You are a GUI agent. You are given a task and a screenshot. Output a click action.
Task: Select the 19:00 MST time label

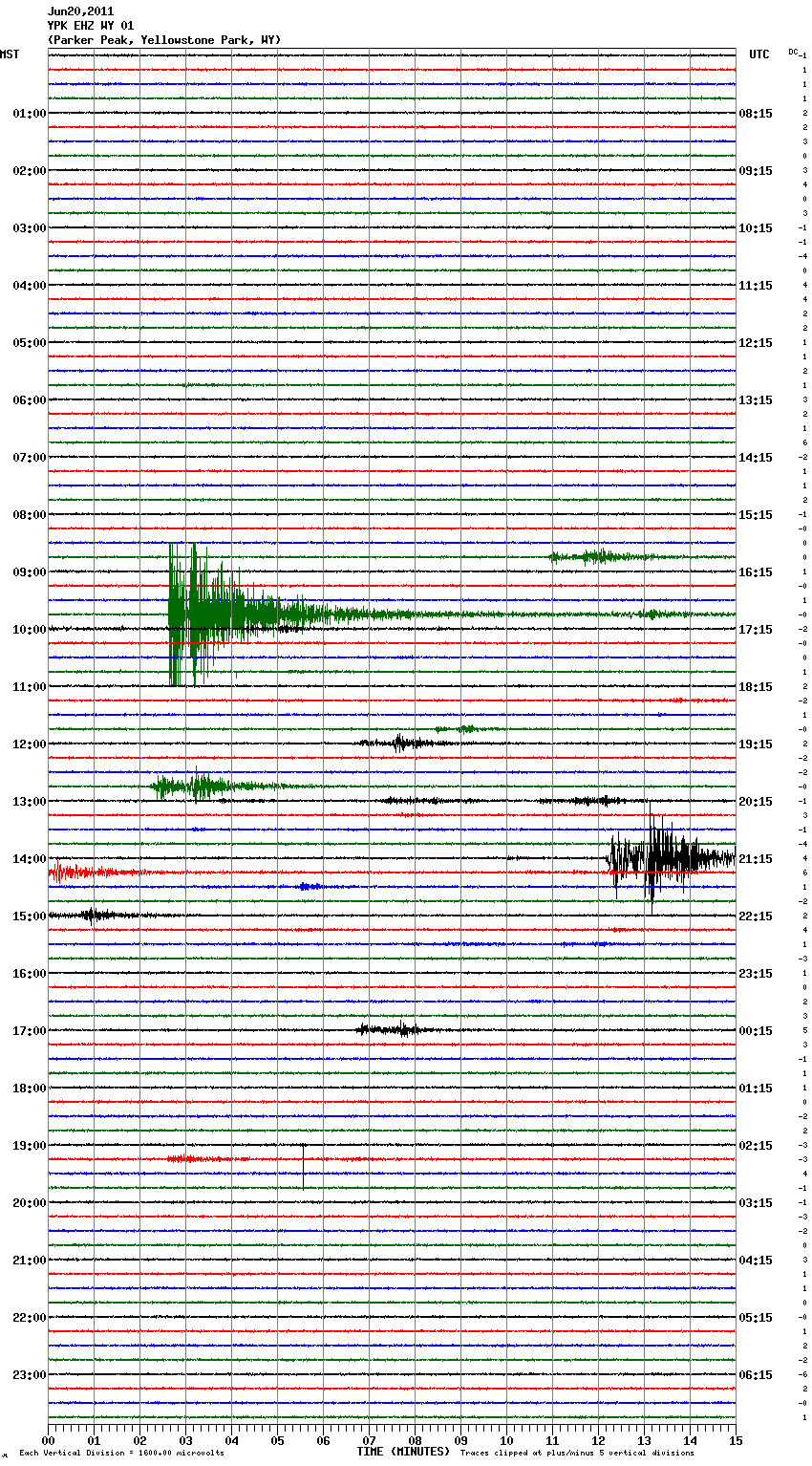tap(29, 1146)
